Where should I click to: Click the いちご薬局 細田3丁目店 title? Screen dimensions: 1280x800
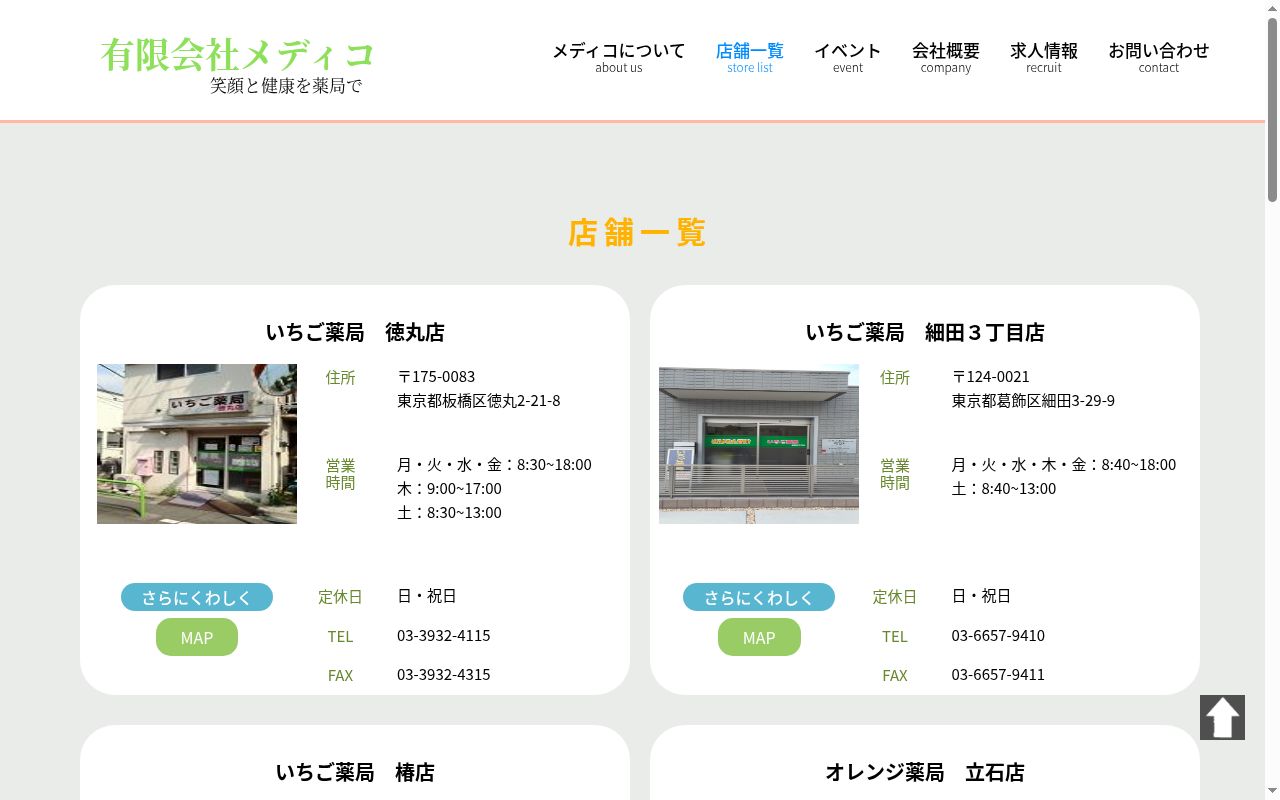coord(925,332)
